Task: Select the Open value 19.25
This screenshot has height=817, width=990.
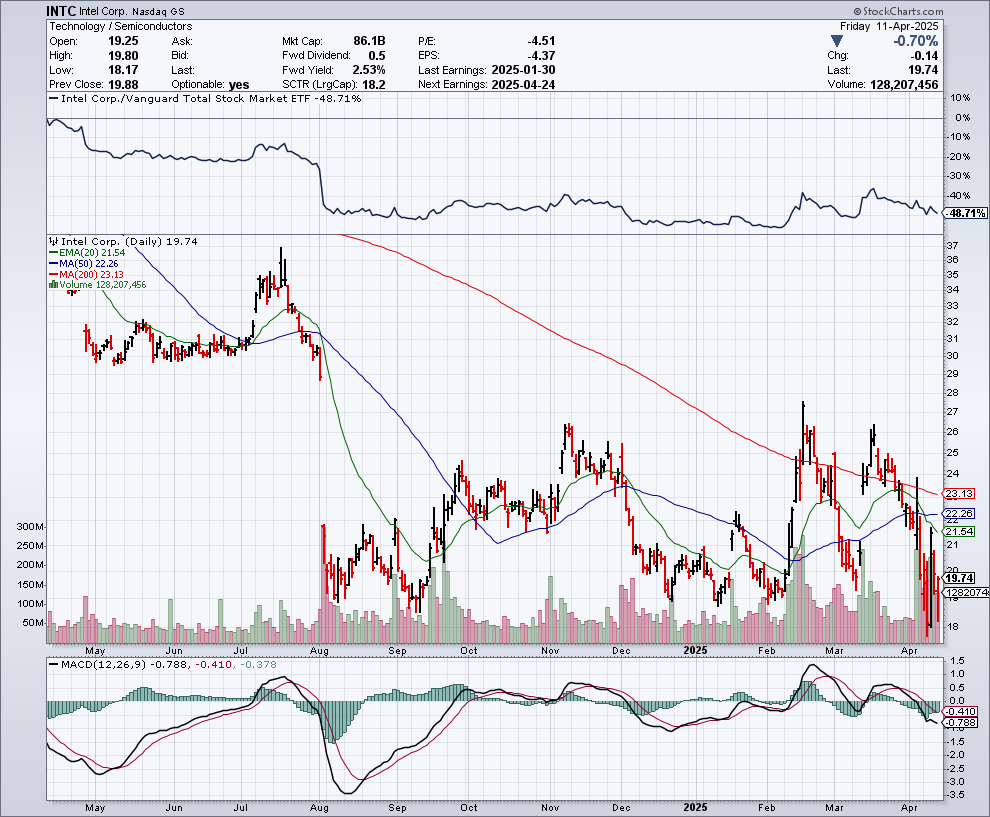Action: point(123,40)
